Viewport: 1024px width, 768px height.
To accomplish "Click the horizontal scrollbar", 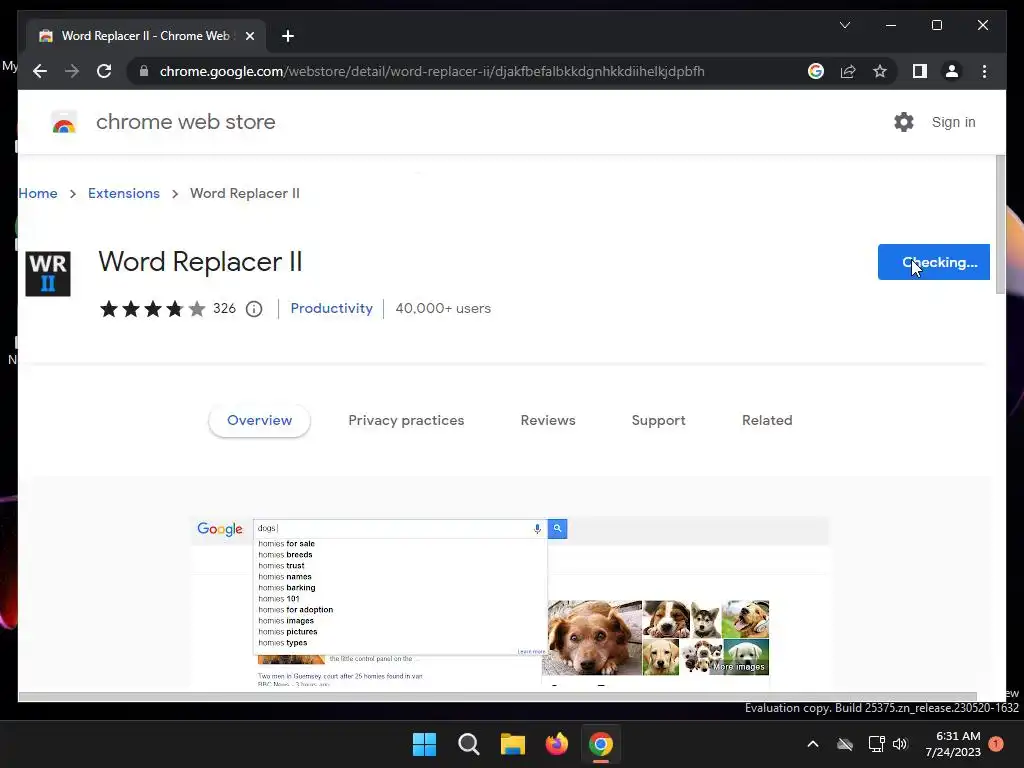I will click(x=498, y=697).
